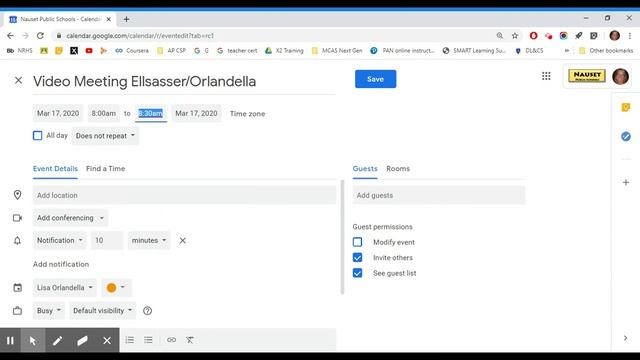This screenshot has width=640, height=360.
Task: Click the Add guests field
Action: coord(439,195)
